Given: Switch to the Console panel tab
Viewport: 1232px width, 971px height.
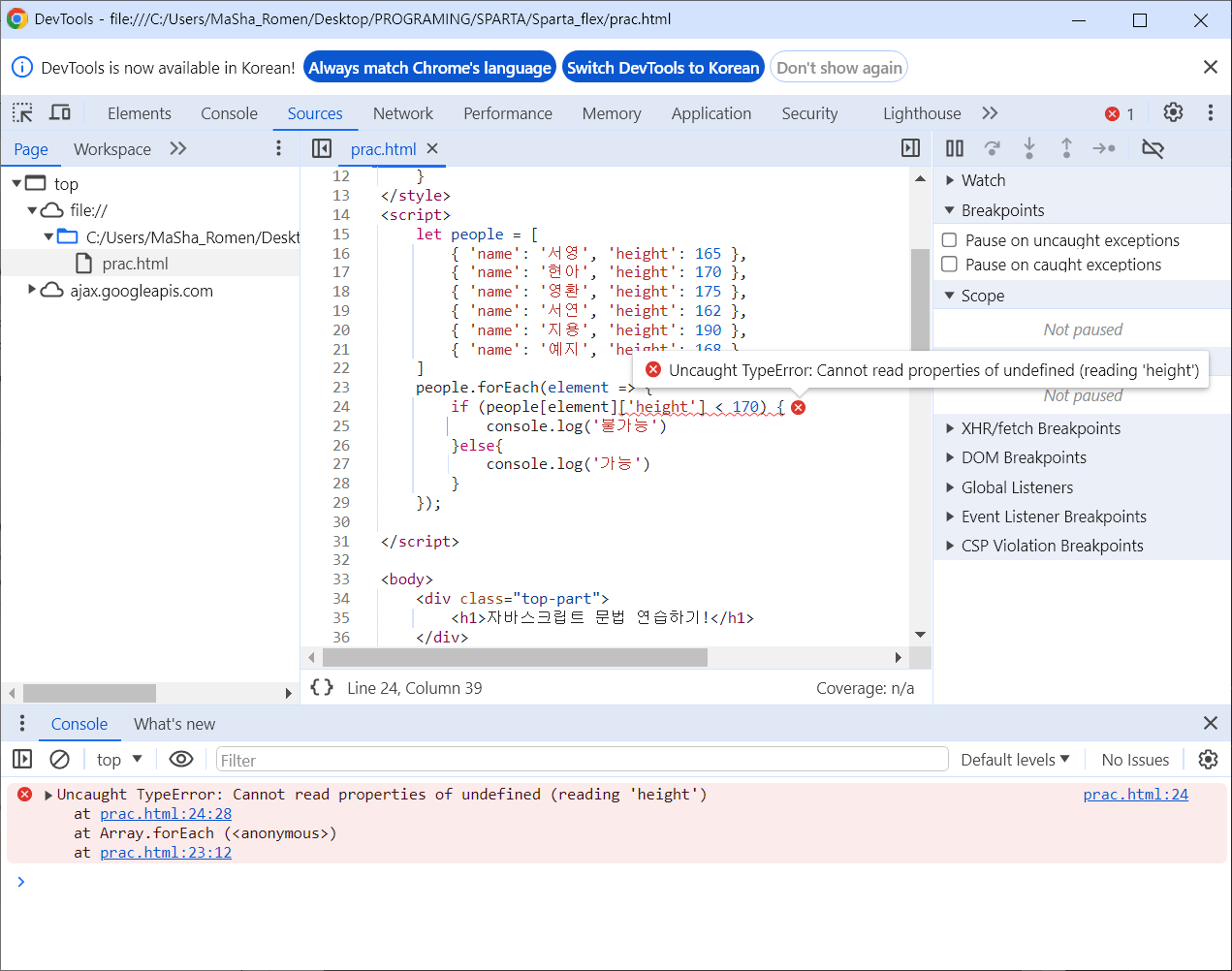Looking at the screenshot, I should tap(229, 113).
